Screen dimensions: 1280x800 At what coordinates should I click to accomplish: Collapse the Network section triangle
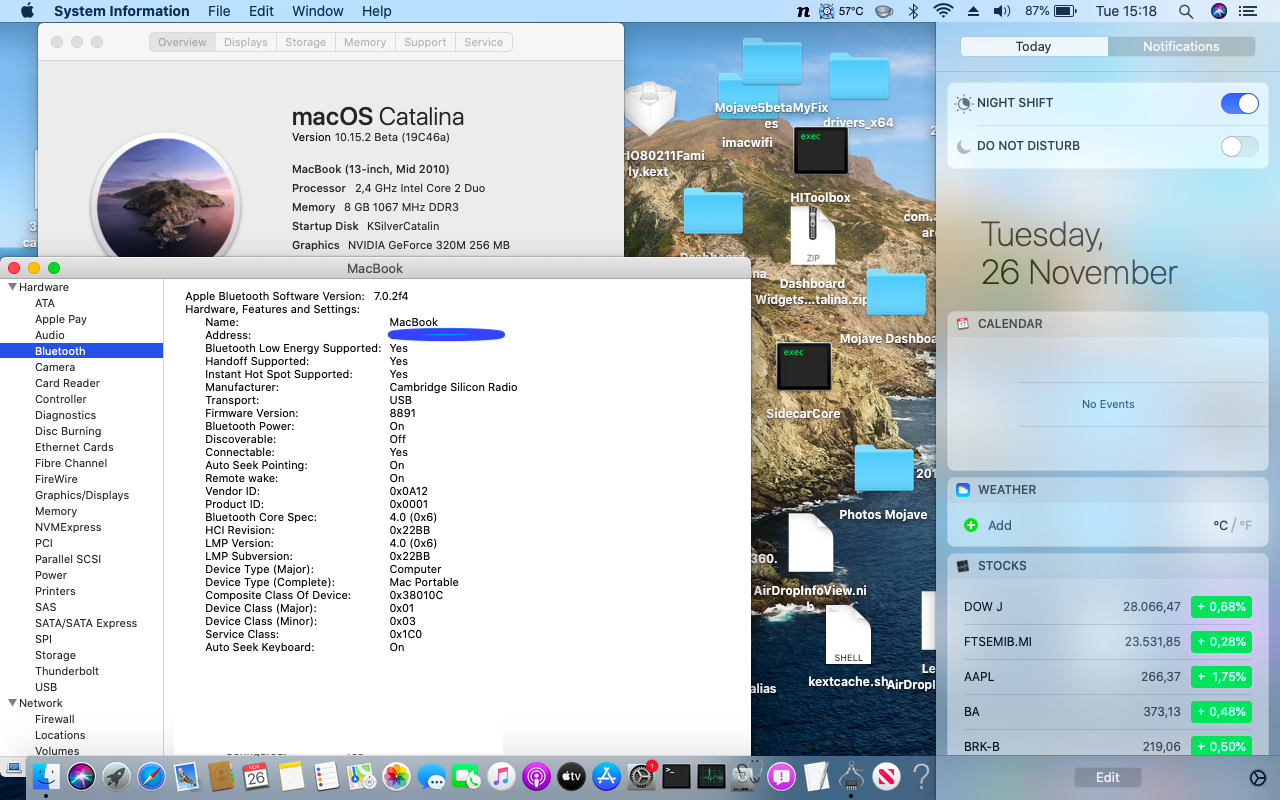tap(13, 703)
